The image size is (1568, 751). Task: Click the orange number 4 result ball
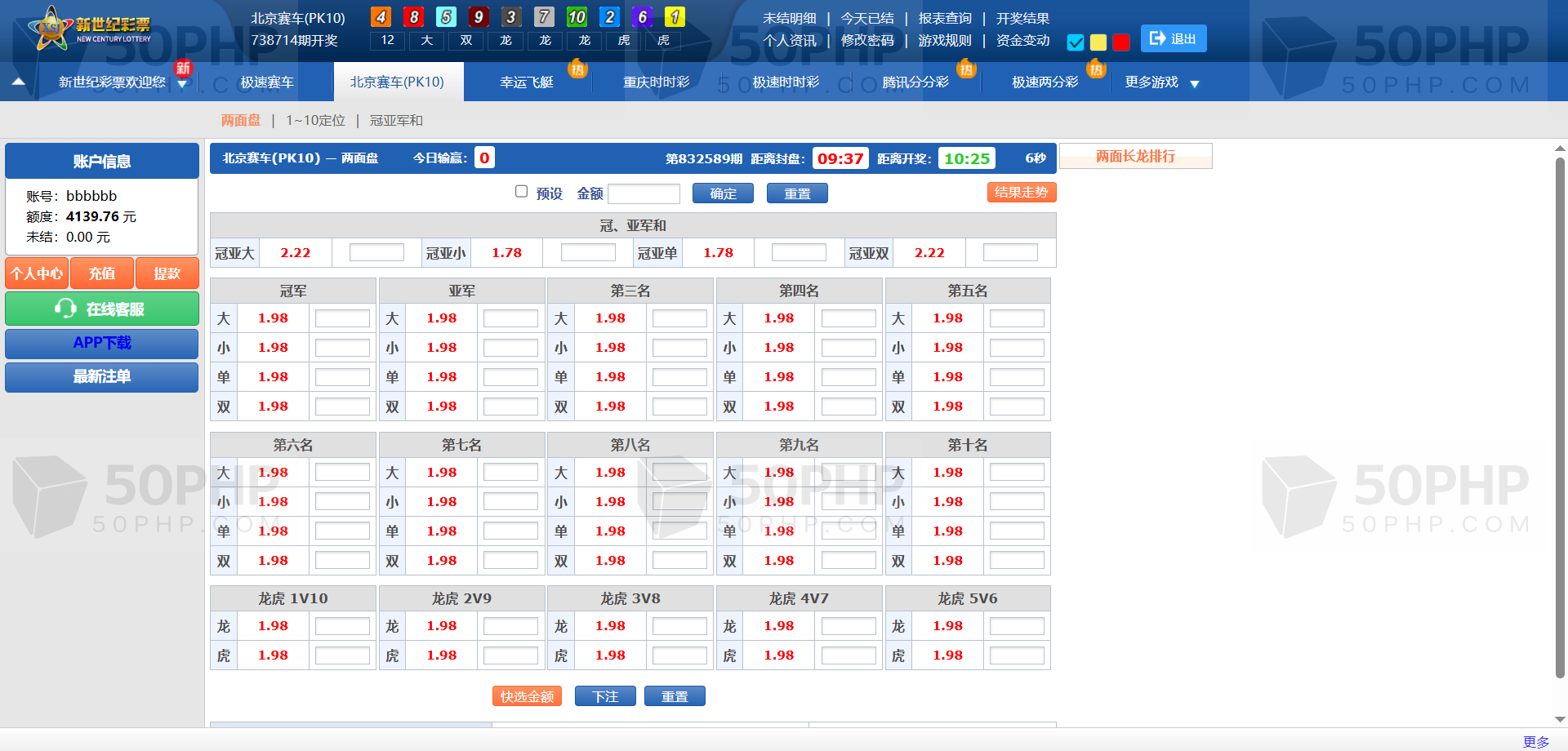point(381,17)
